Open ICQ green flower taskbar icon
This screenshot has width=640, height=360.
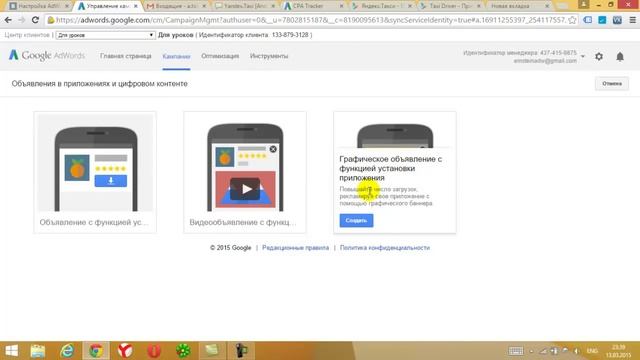click(183, 351)
